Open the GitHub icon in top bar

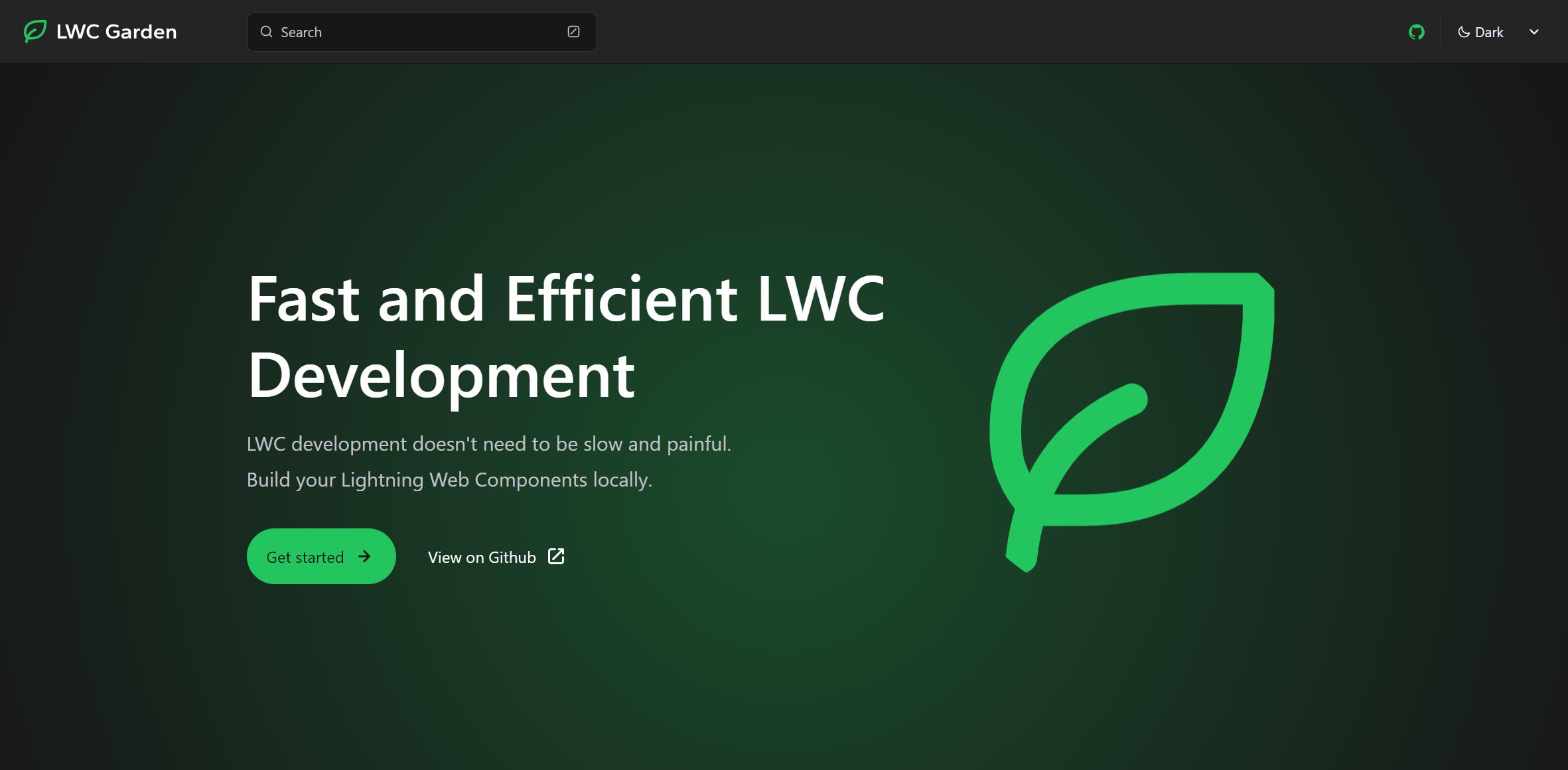[x=1416, y=32]
